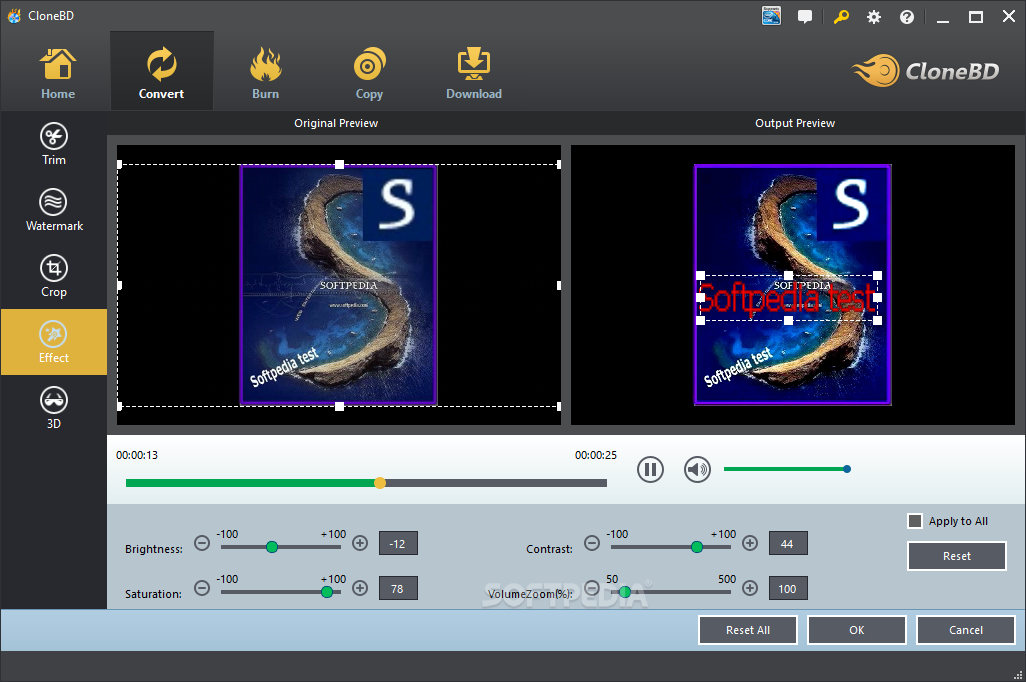Screen dimensions: 1026x682
Task: Click the total duration 00:00:25 label
Action: pos(595,455)
